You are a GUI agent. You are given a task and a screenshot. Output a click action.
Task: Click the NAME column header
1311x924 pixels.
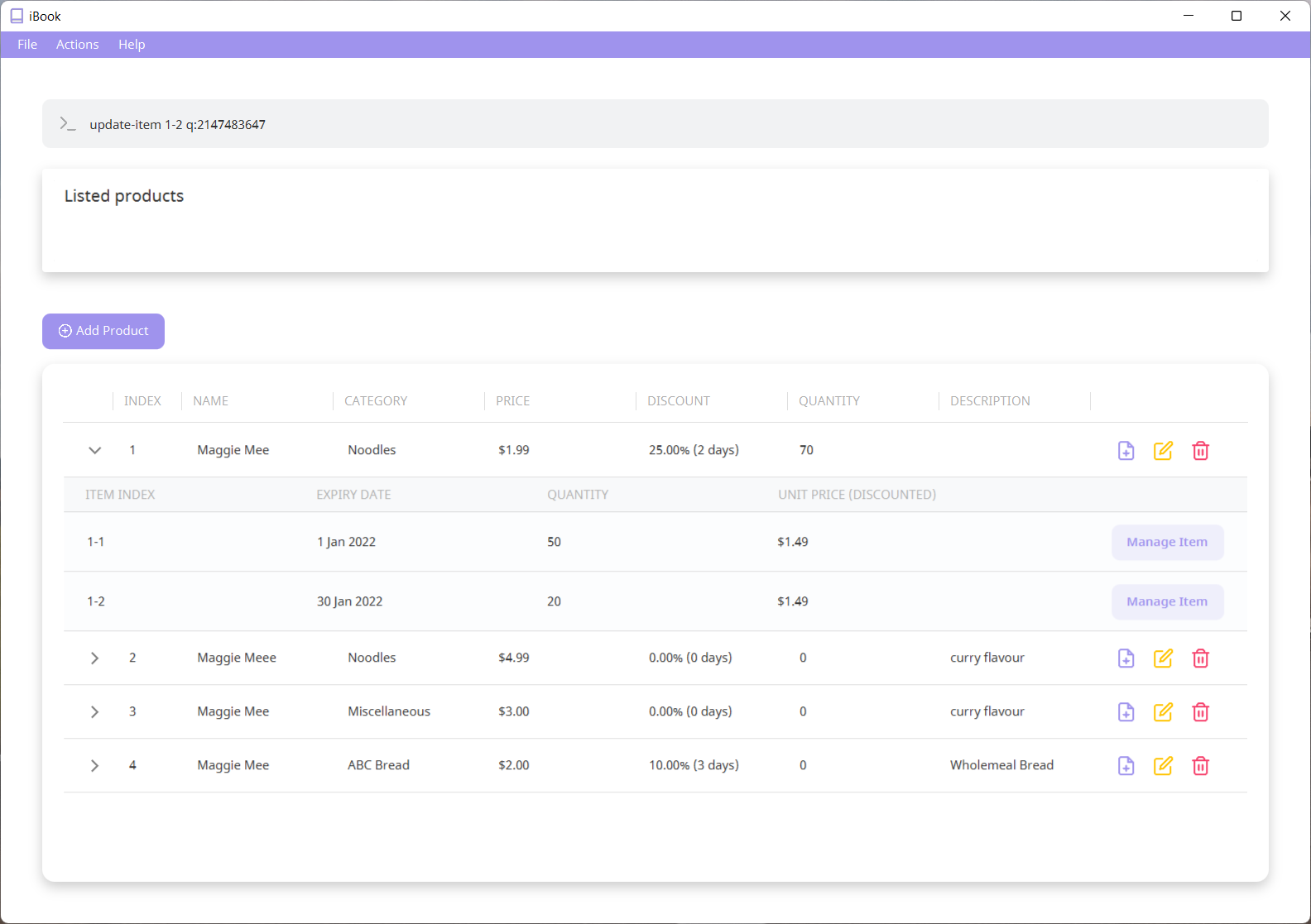point(210,401)
